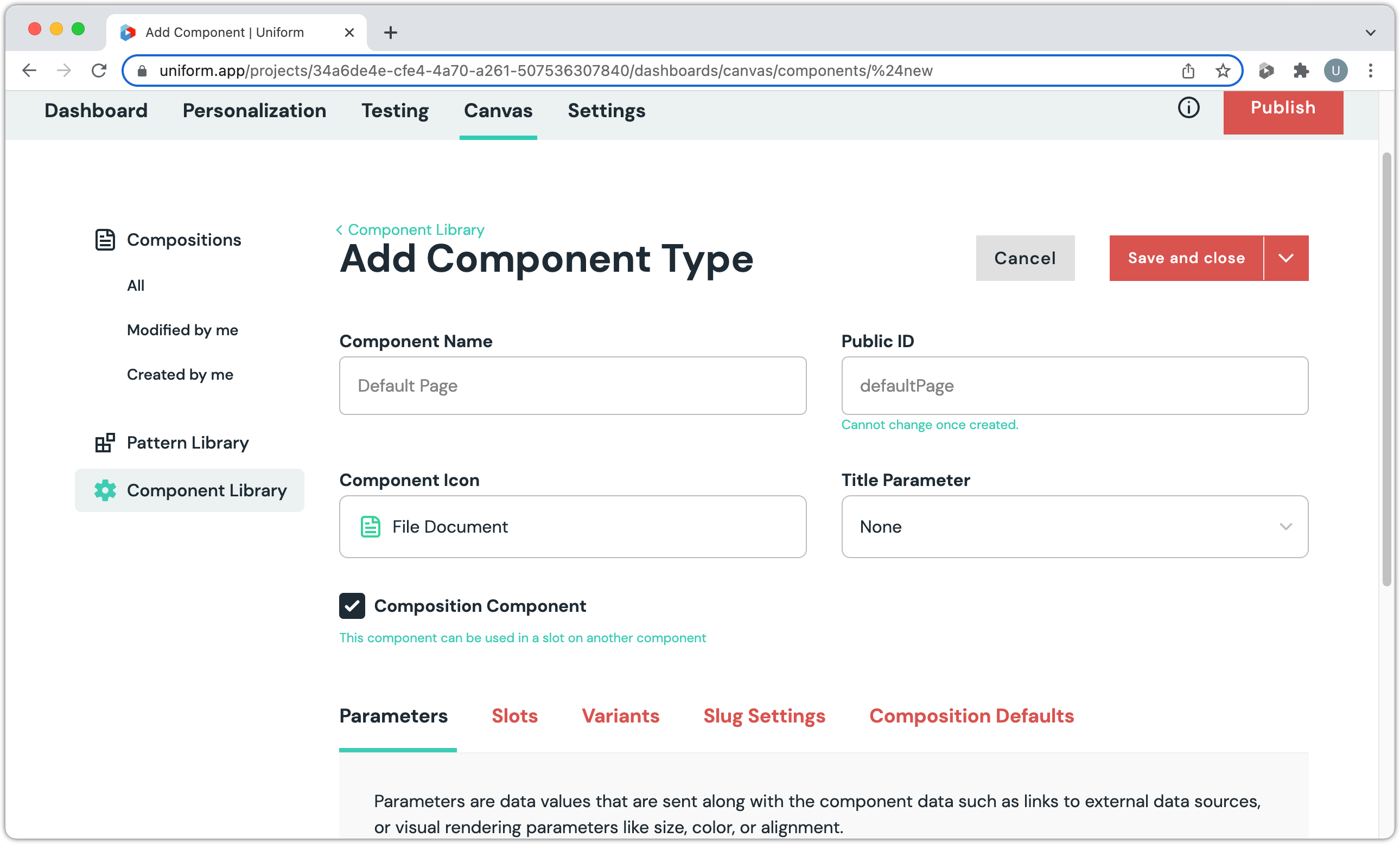Image resolution: width=1400 pixels, height=844 pixels.
Task: Switch to the Slots tab
Action: tap(514, 715)
